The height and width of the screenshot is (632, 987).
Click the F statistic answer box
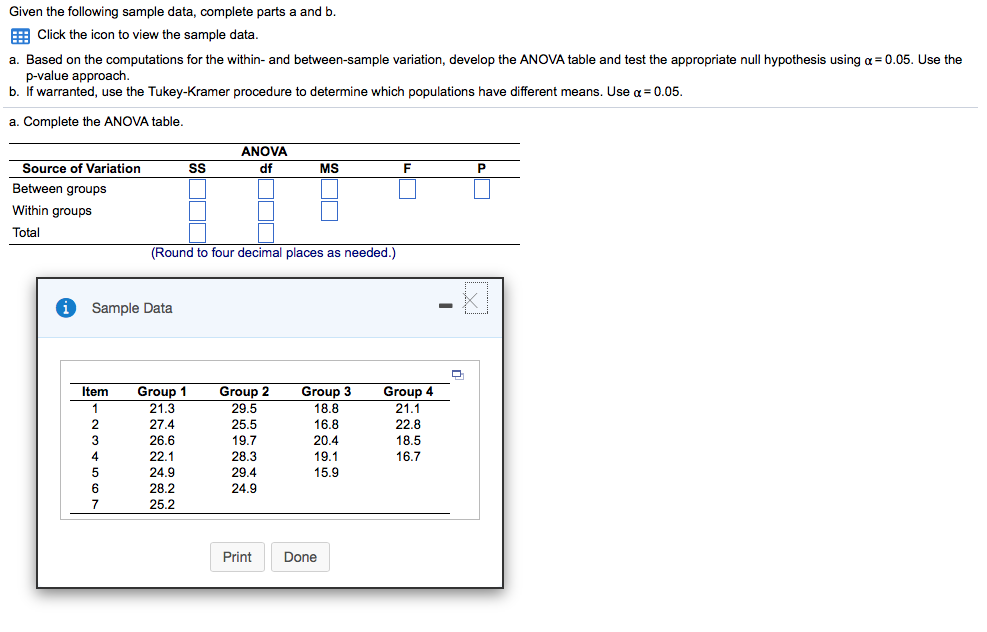point(407,188)
